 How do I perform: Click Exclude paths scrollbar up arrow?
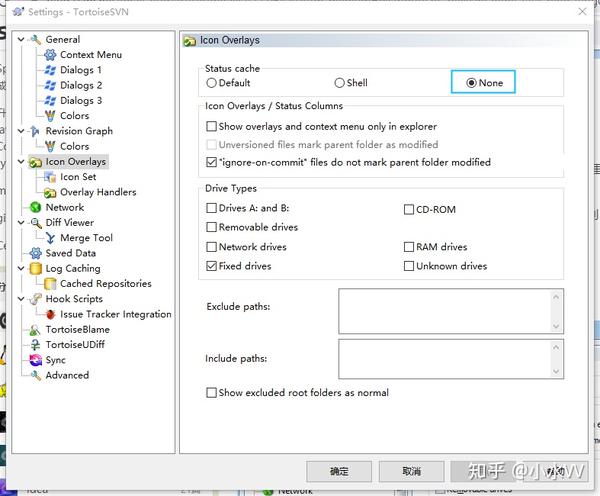tap(556, 297)
